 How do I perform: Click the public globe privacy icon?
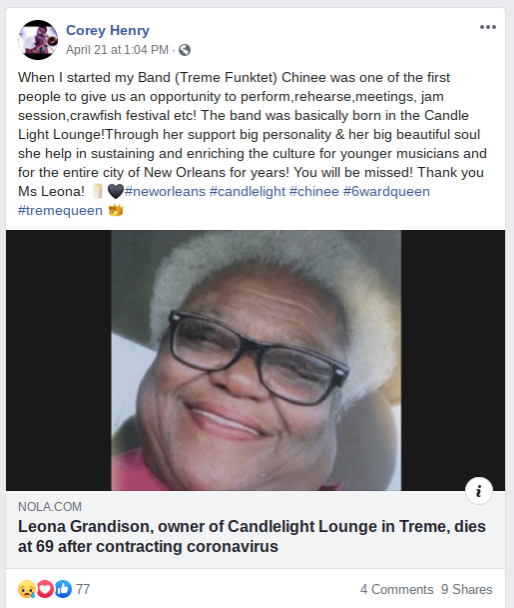point(185,50)
